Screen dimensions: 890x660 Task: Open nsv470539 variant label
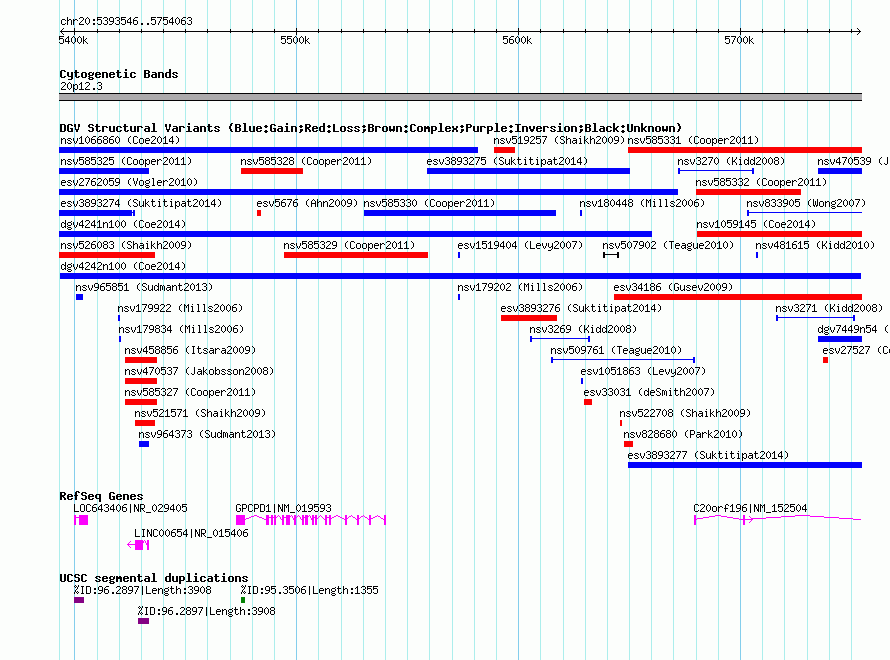click(x=853, y=161)
